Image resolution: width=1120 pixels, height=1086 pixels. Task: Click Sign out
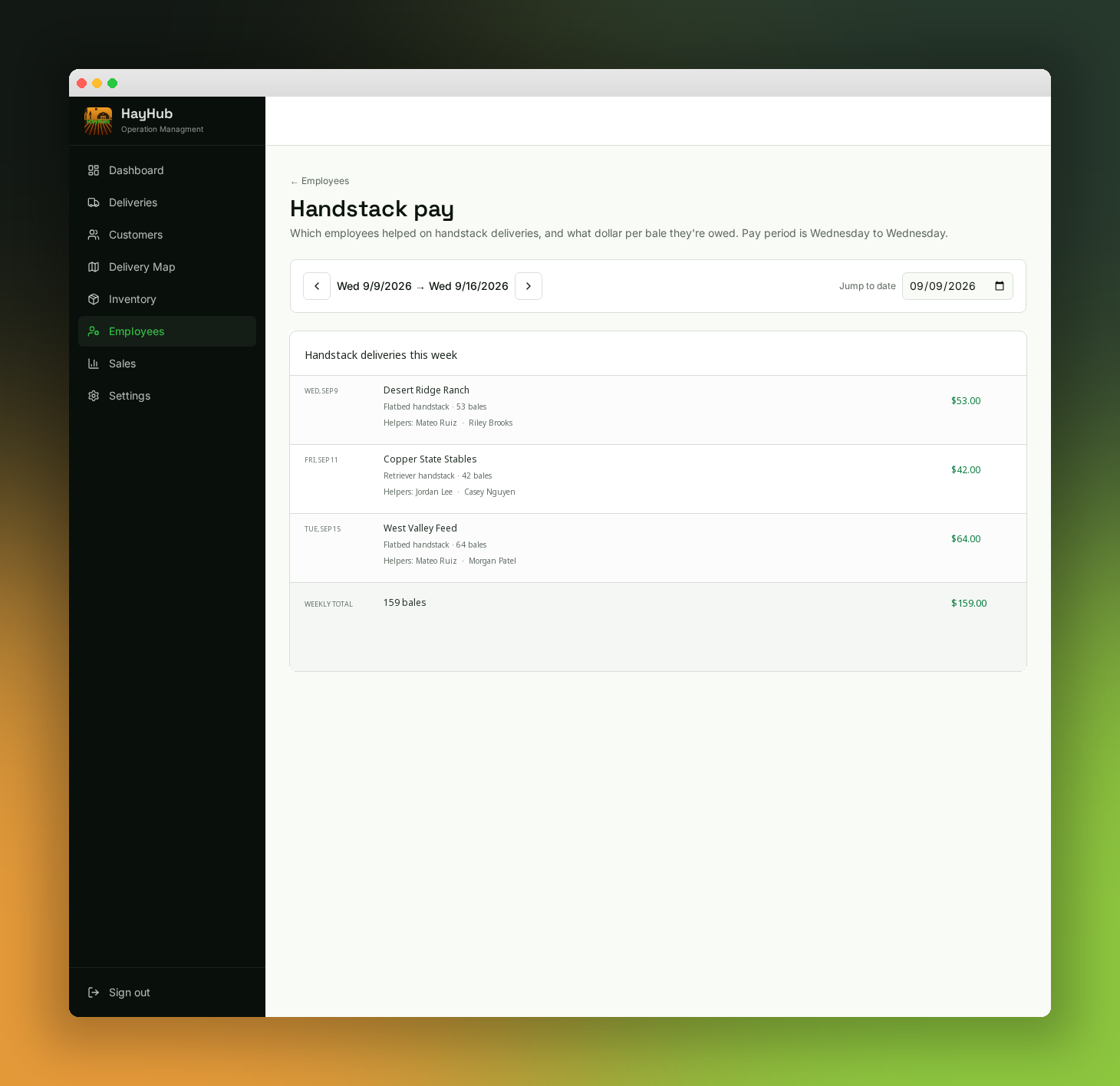(167, 992)
